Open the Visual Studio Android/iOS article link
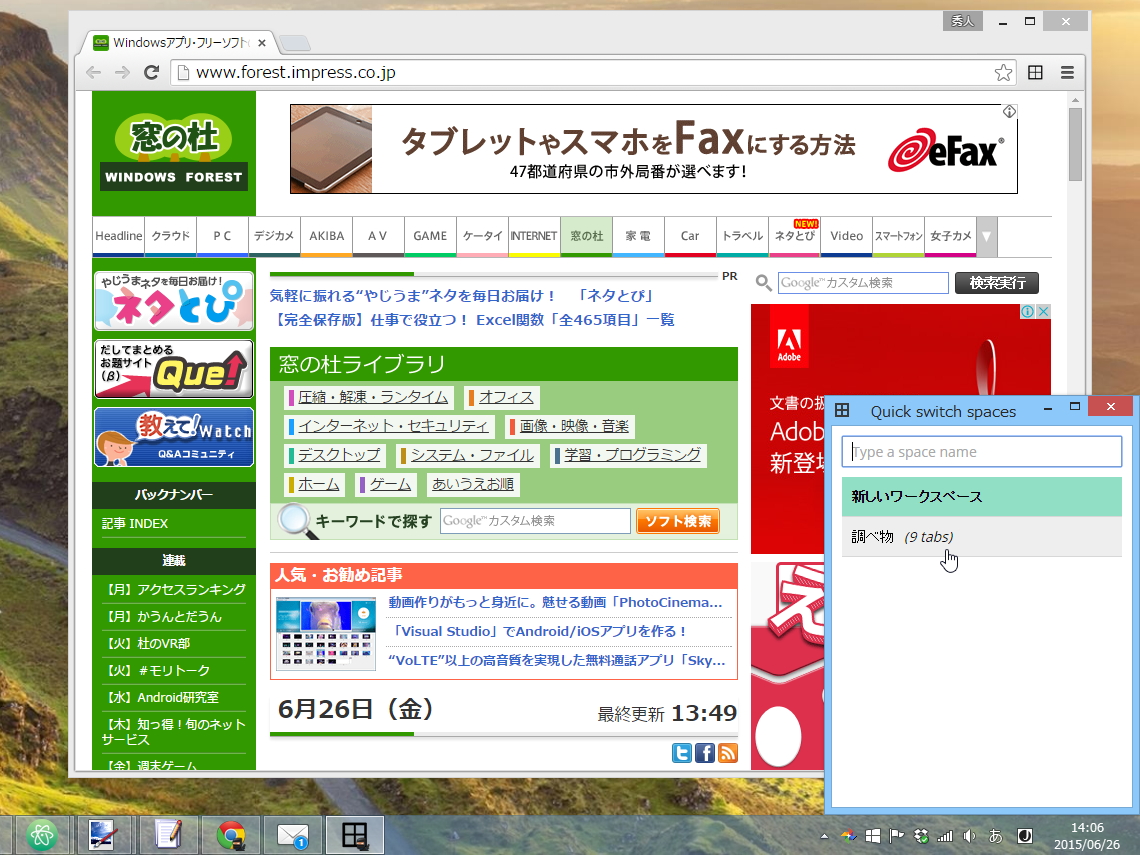Screen dimensions: 1140x855 537,631
